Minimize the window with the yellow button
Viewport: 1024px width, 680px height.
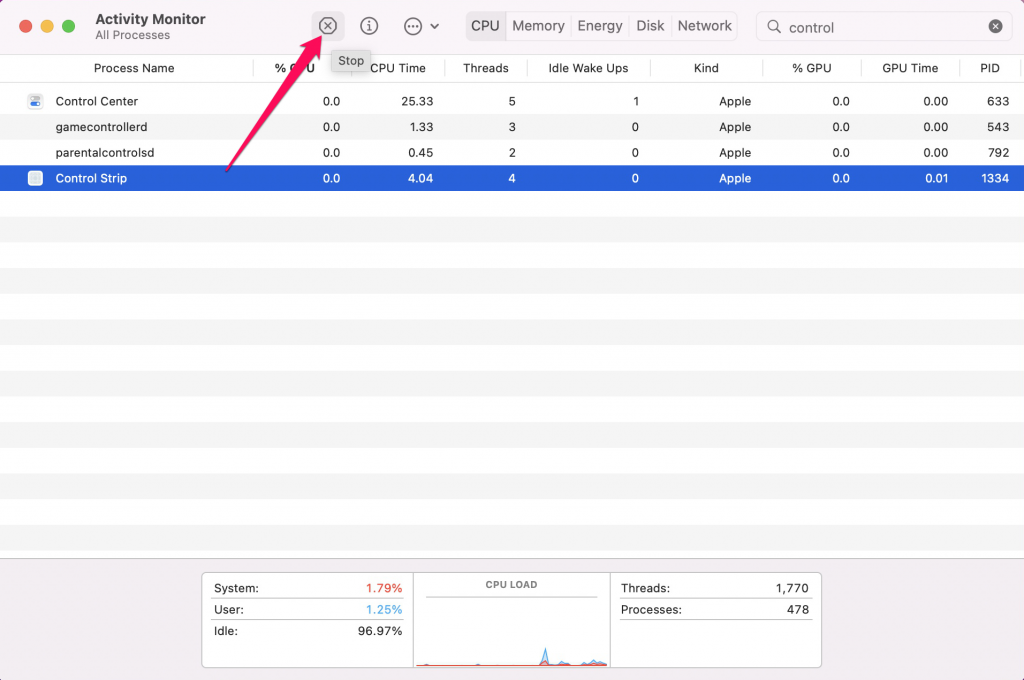pos(47,26)
